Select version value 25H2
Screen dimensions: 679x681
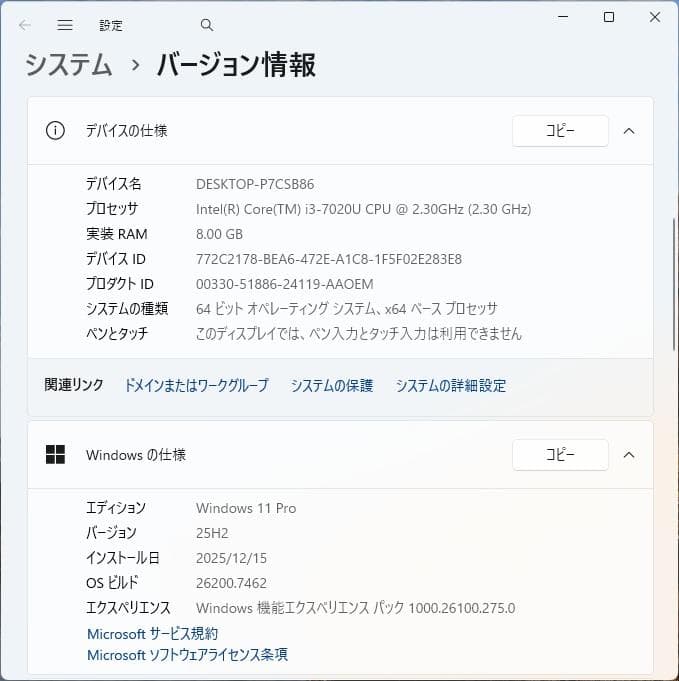point(212,533)
